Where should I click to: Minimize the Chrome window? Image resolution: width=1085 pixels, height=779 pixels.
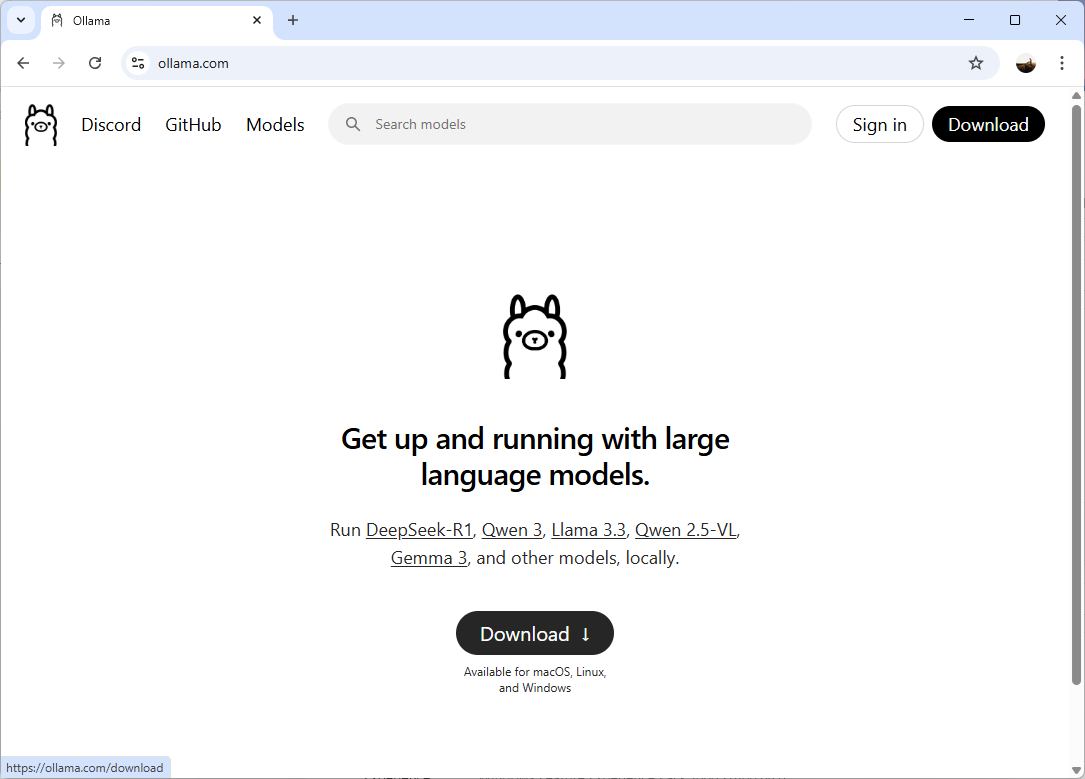969,20
